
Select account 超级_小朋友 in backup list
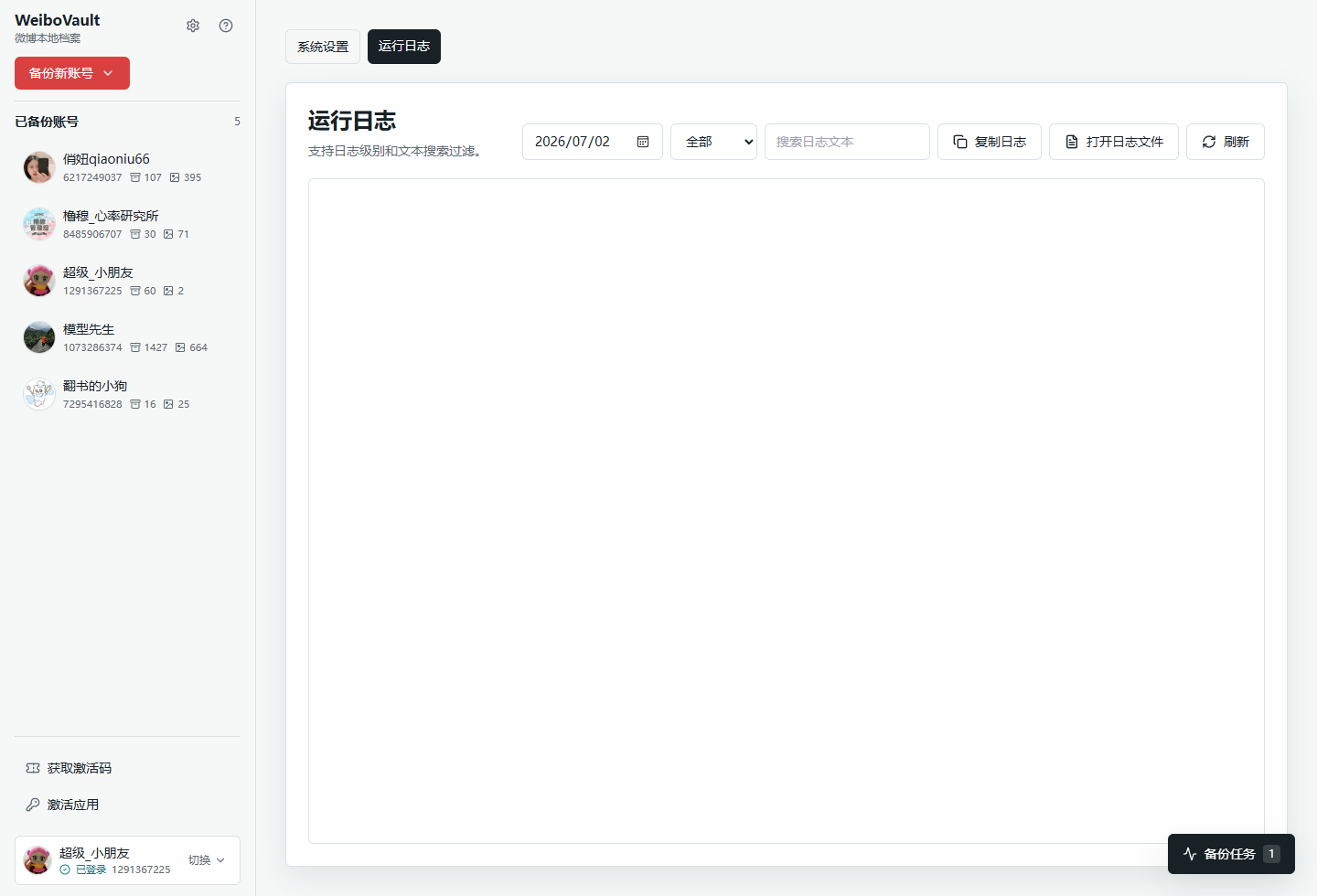(127, 281)
